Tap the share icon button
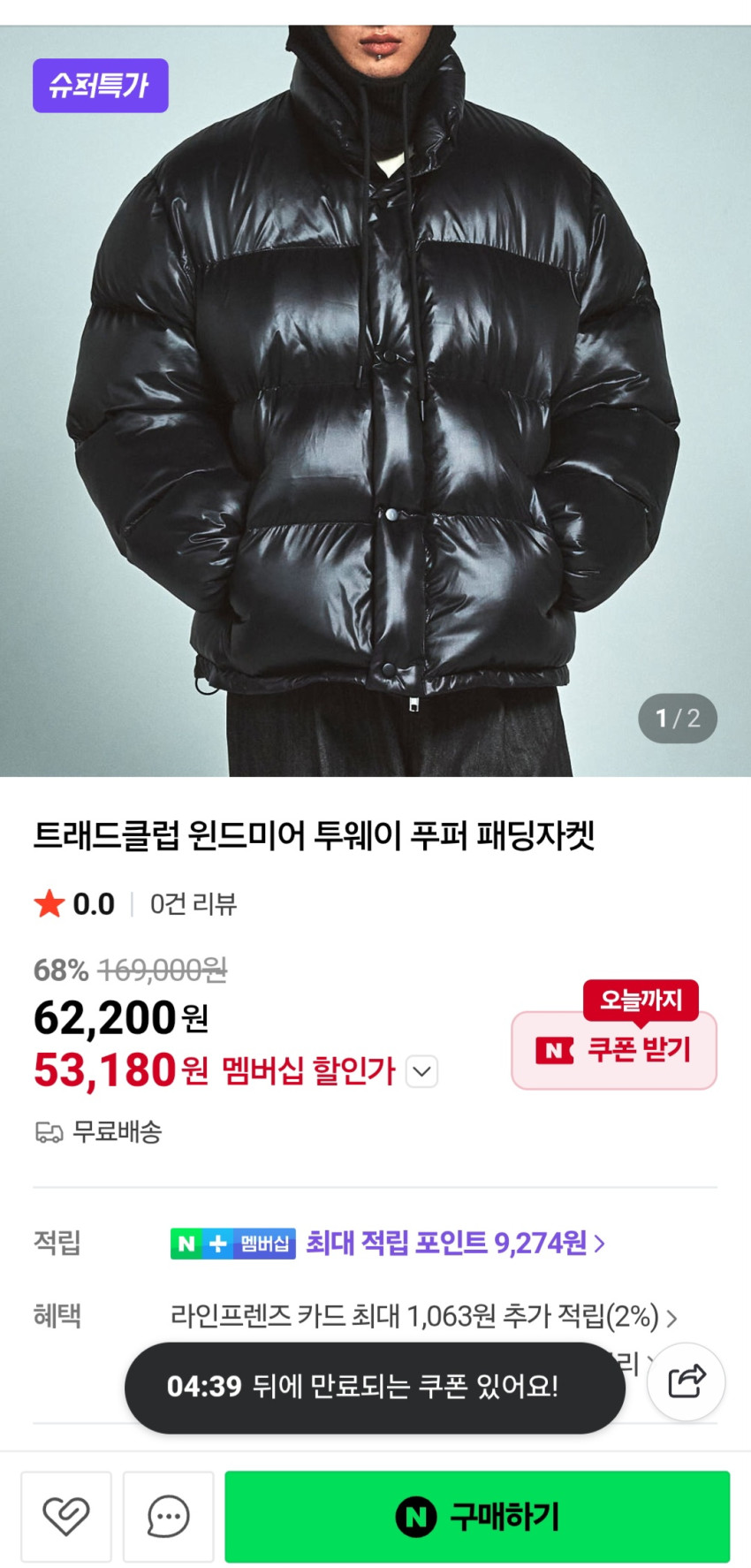 687,1381
